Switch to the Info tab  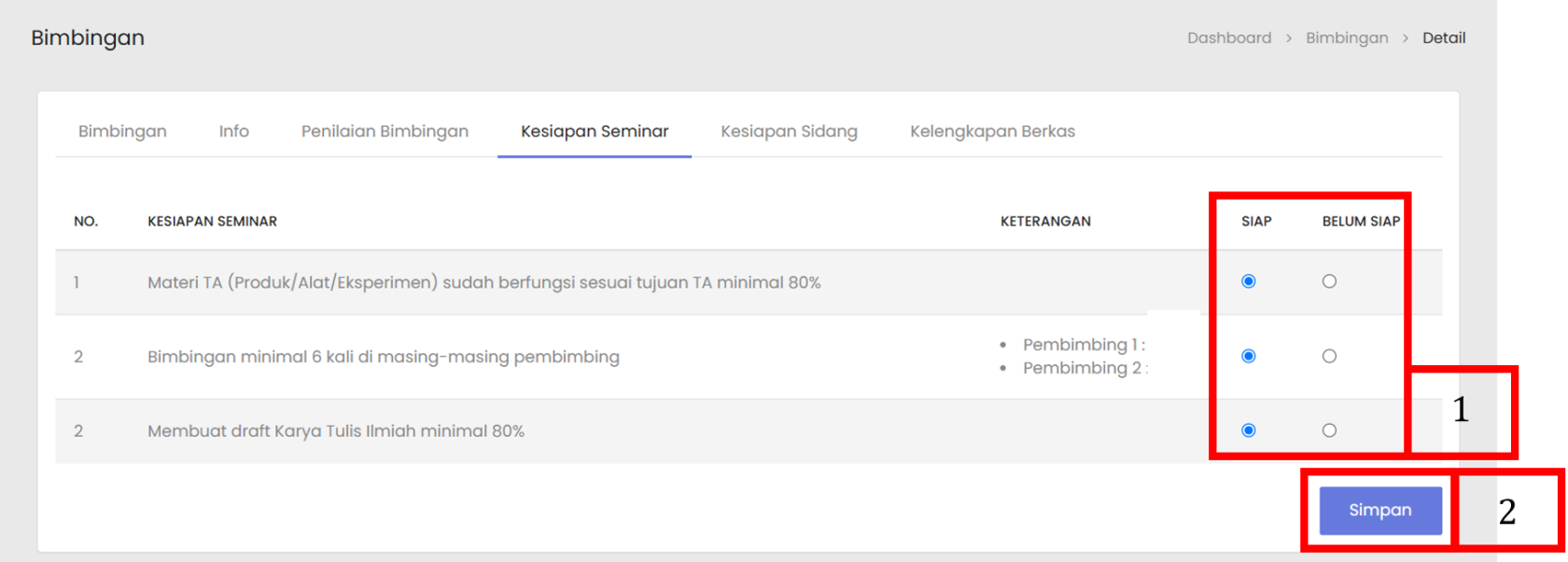[x=233, y=132]
